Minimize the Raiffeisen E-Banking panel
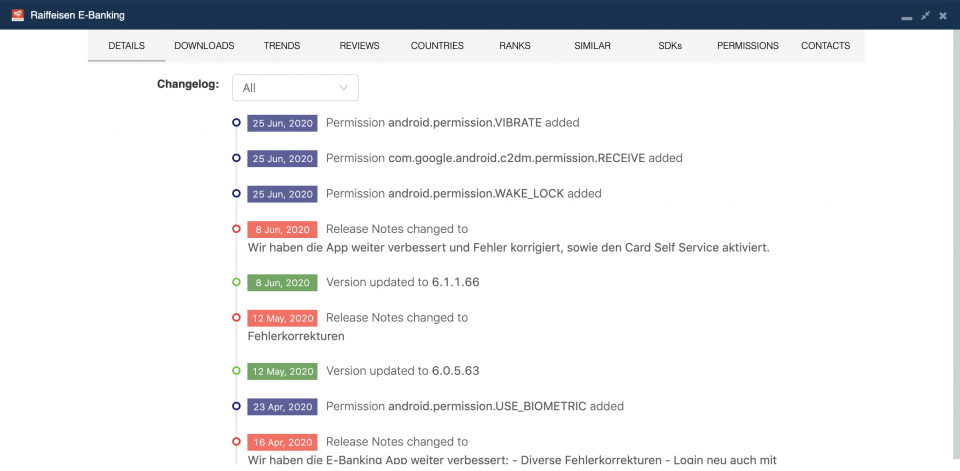960x471 pixels. (x=907, y=18)
